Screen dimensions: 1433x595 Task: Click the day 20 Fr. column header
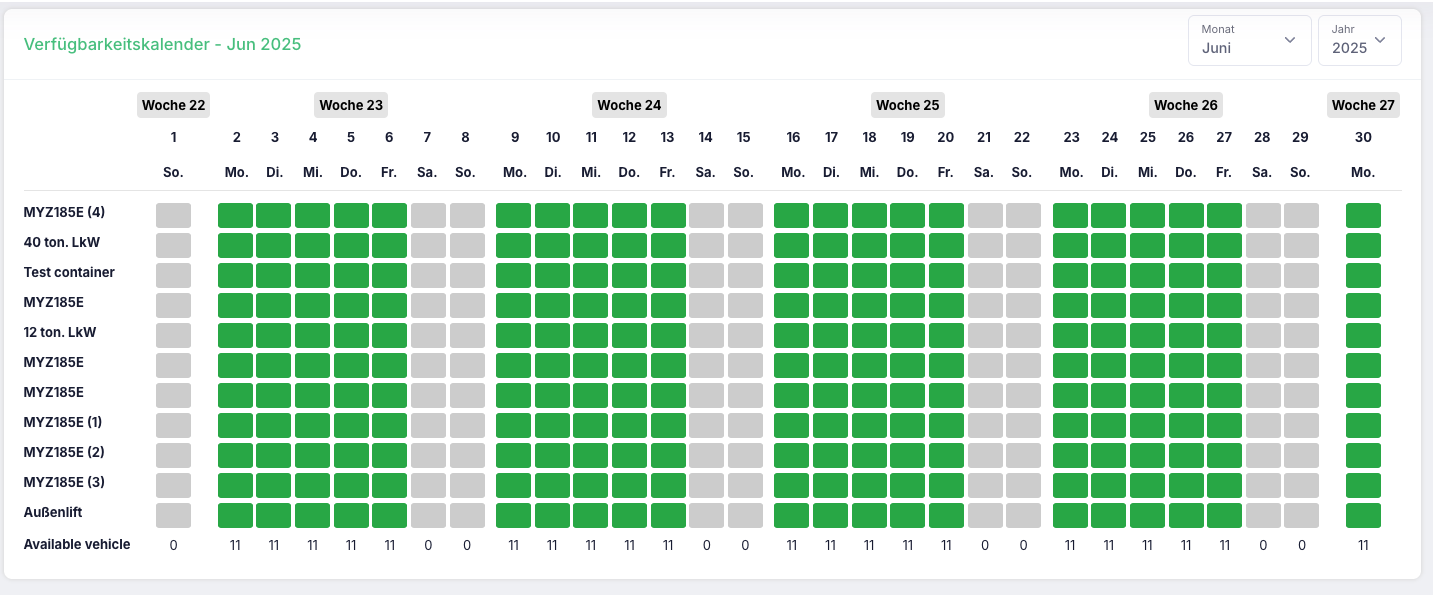(946, 155)
